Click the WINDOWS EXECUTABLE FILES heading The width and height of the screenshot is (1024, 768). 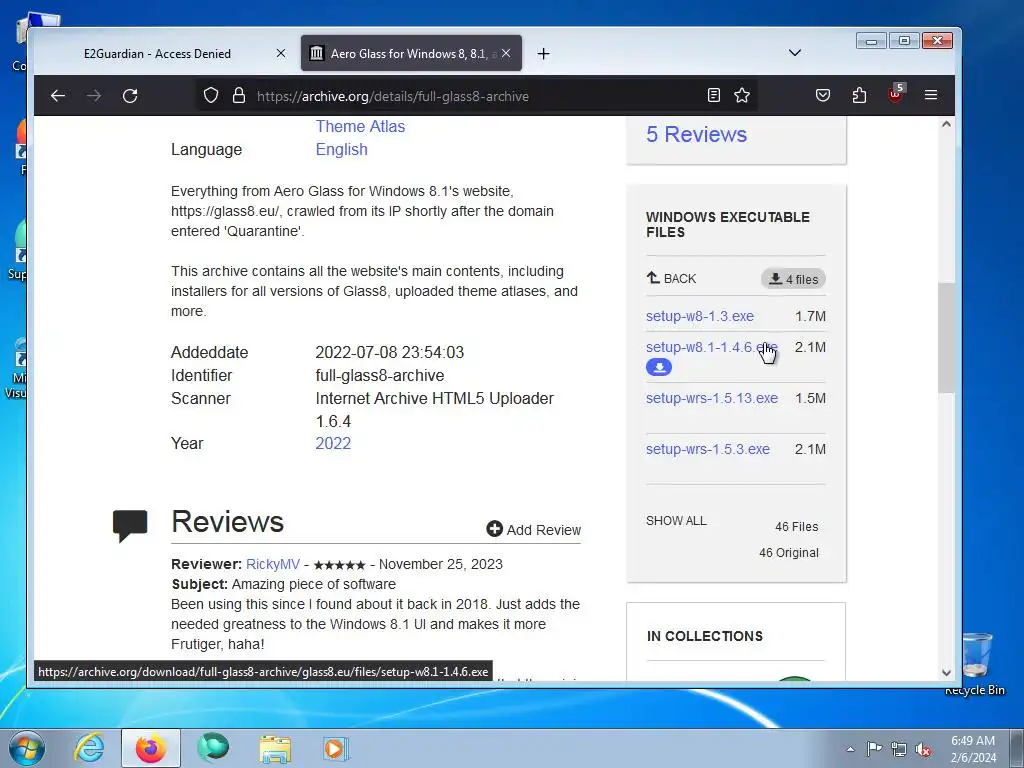(x=728, y=225)
